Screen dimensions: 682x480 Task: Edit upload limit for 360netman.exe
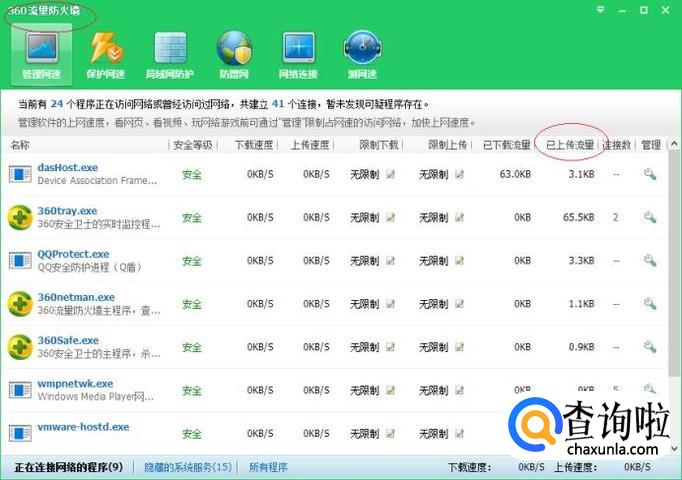click(x=459, y=303)
